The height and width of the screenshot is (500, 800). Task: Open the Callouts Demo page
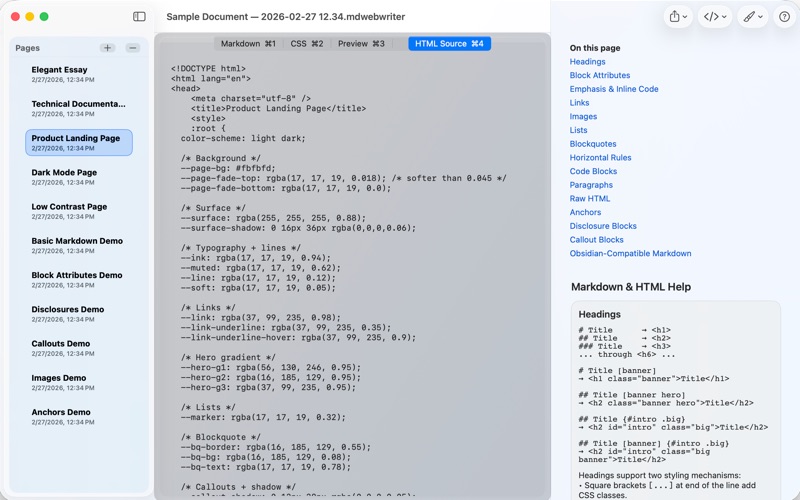[x=79, y=347]
